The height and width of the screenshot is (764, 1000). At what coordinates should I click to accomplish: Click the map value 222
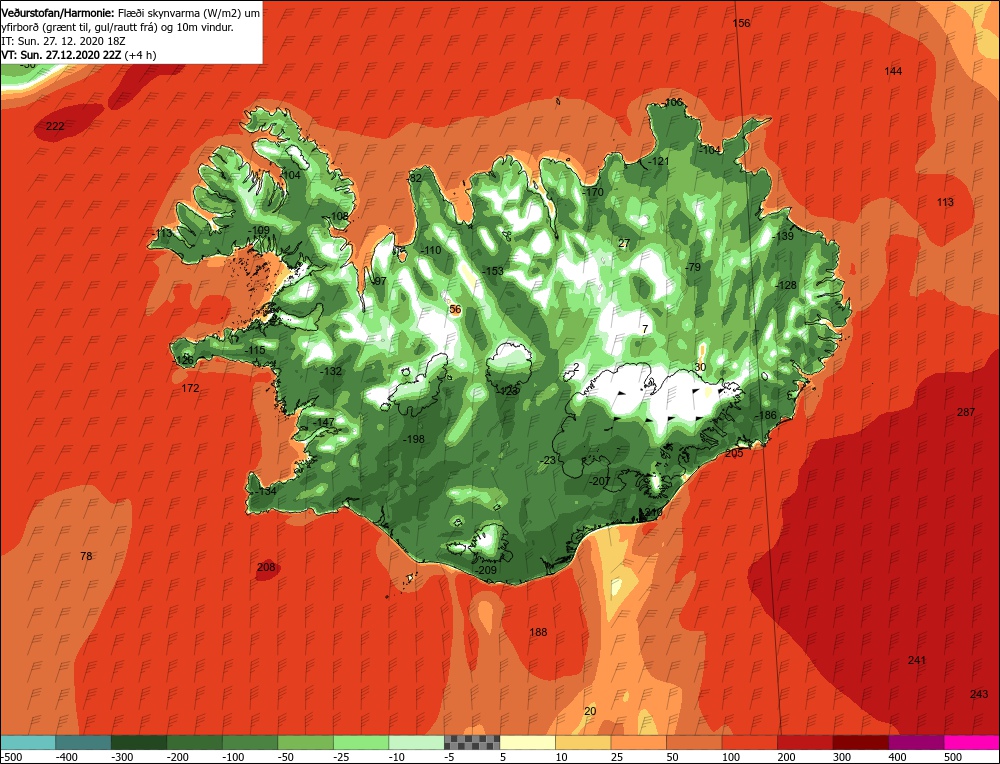pos(55,126)
